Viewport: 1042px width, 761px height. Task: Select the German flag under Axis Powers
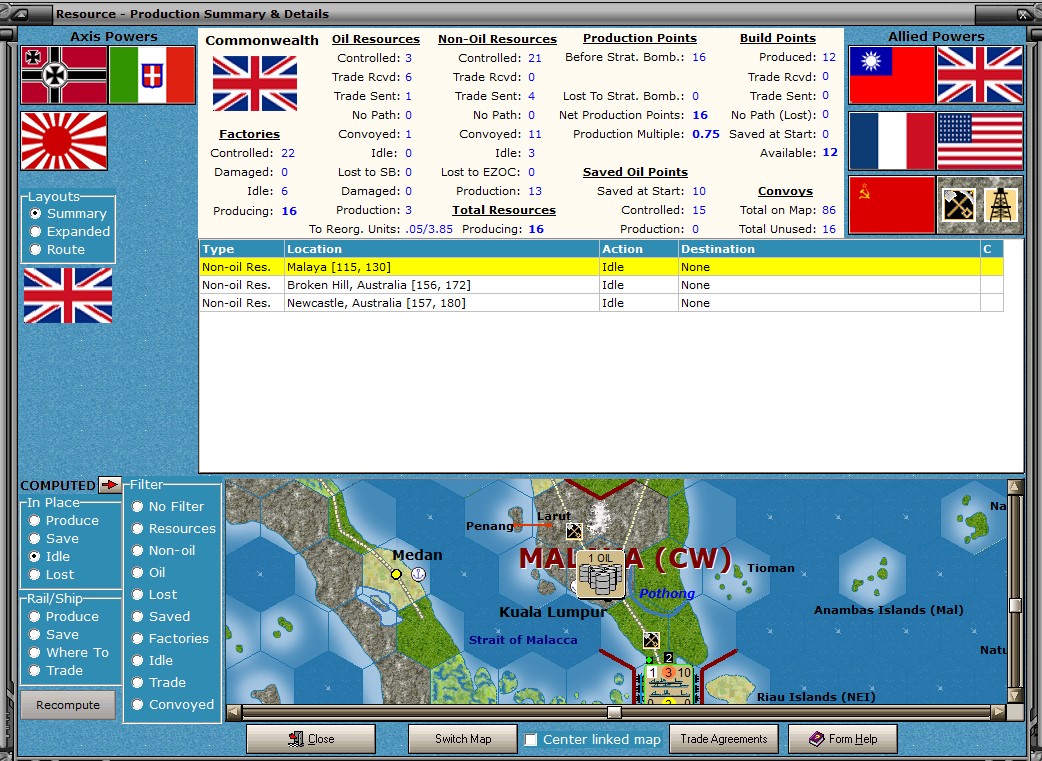pyautogui.click(x=64, y=75)
